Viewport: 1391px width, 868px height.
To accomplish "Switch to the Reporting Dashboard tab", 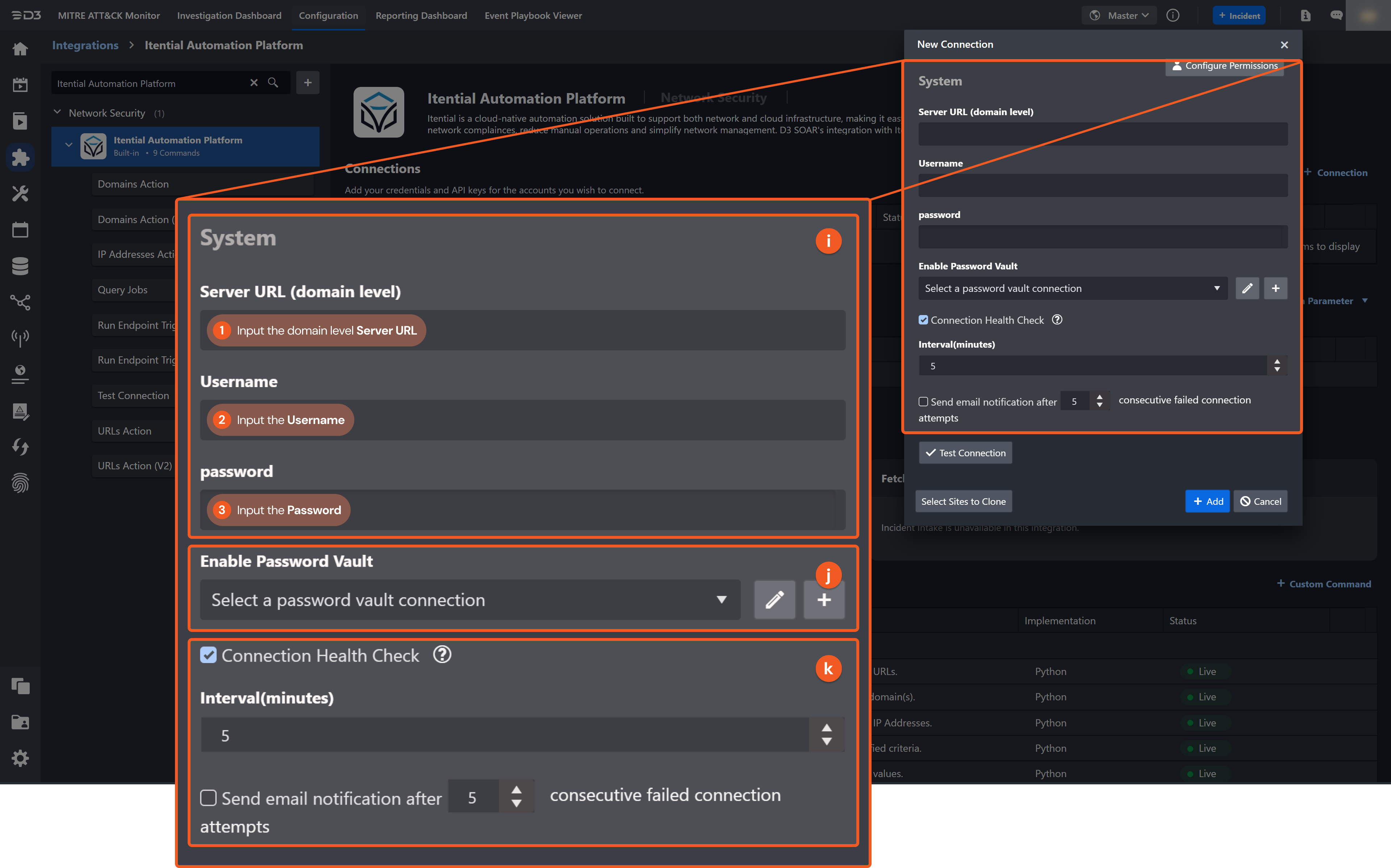I will (421, 16).
